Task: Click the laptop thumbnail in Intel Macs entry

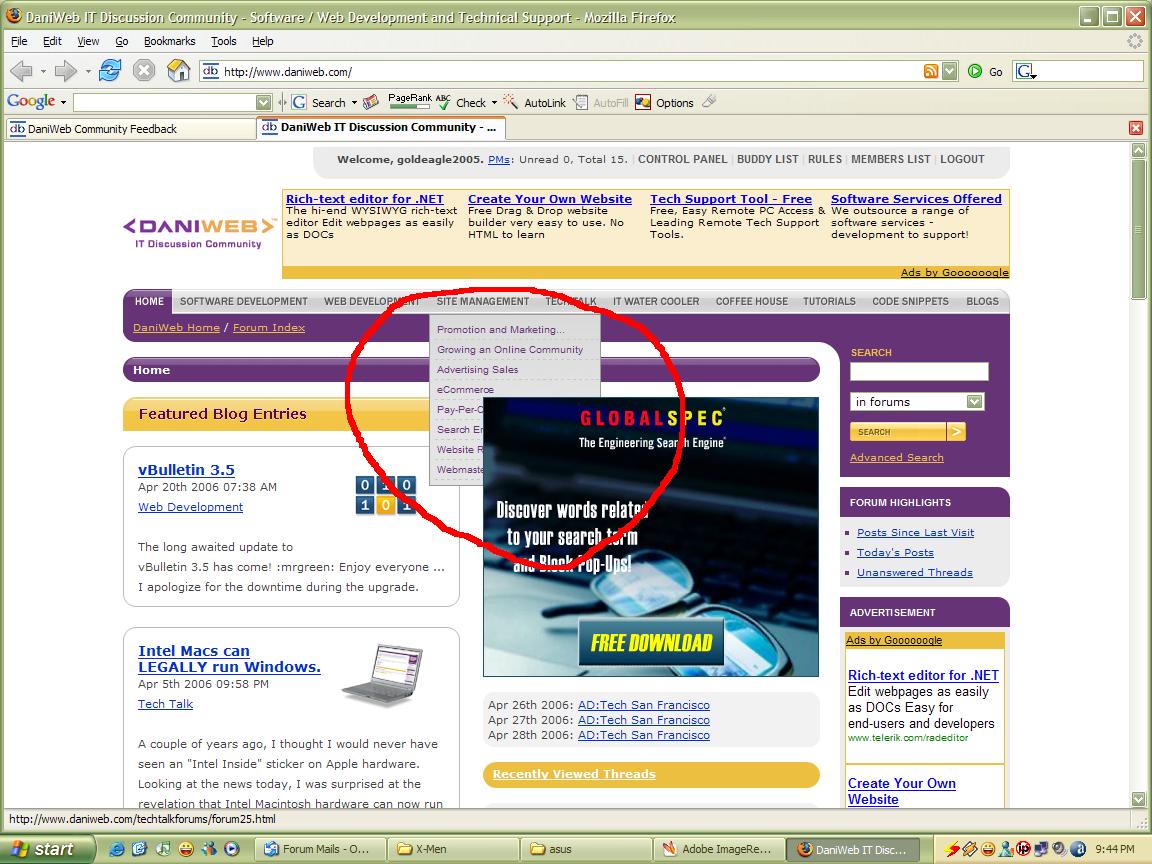Action: pyautogui.click(x=382, y=675)
